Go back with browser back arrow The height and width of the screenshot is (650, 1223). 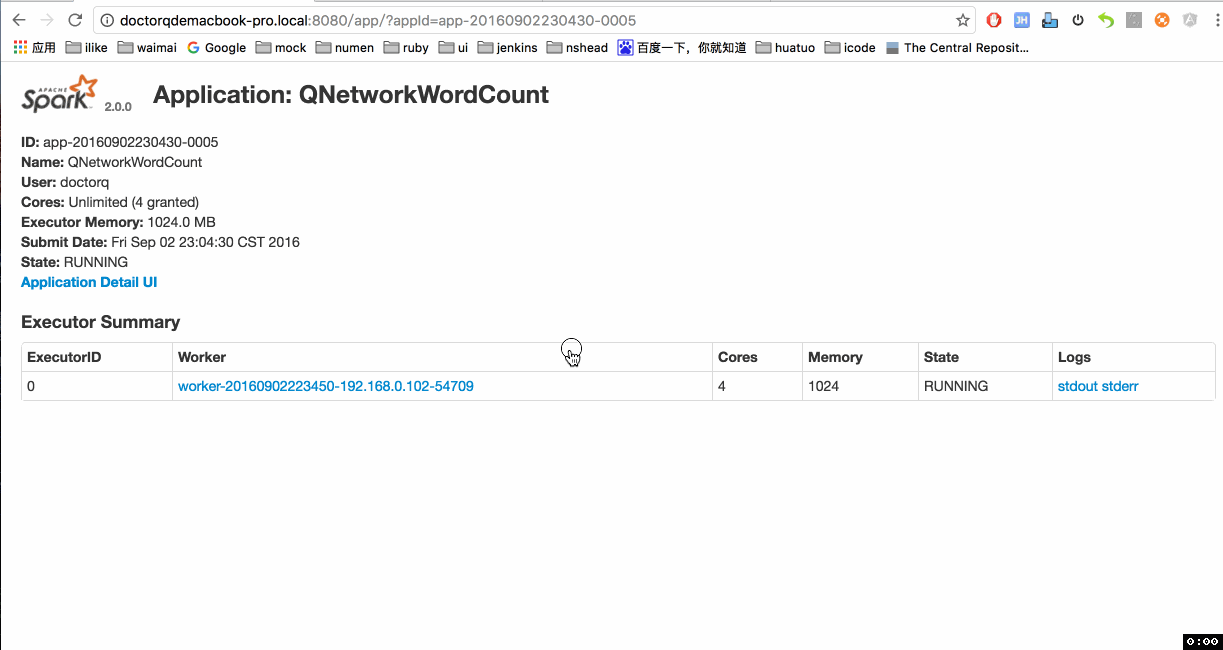(19, 20)
